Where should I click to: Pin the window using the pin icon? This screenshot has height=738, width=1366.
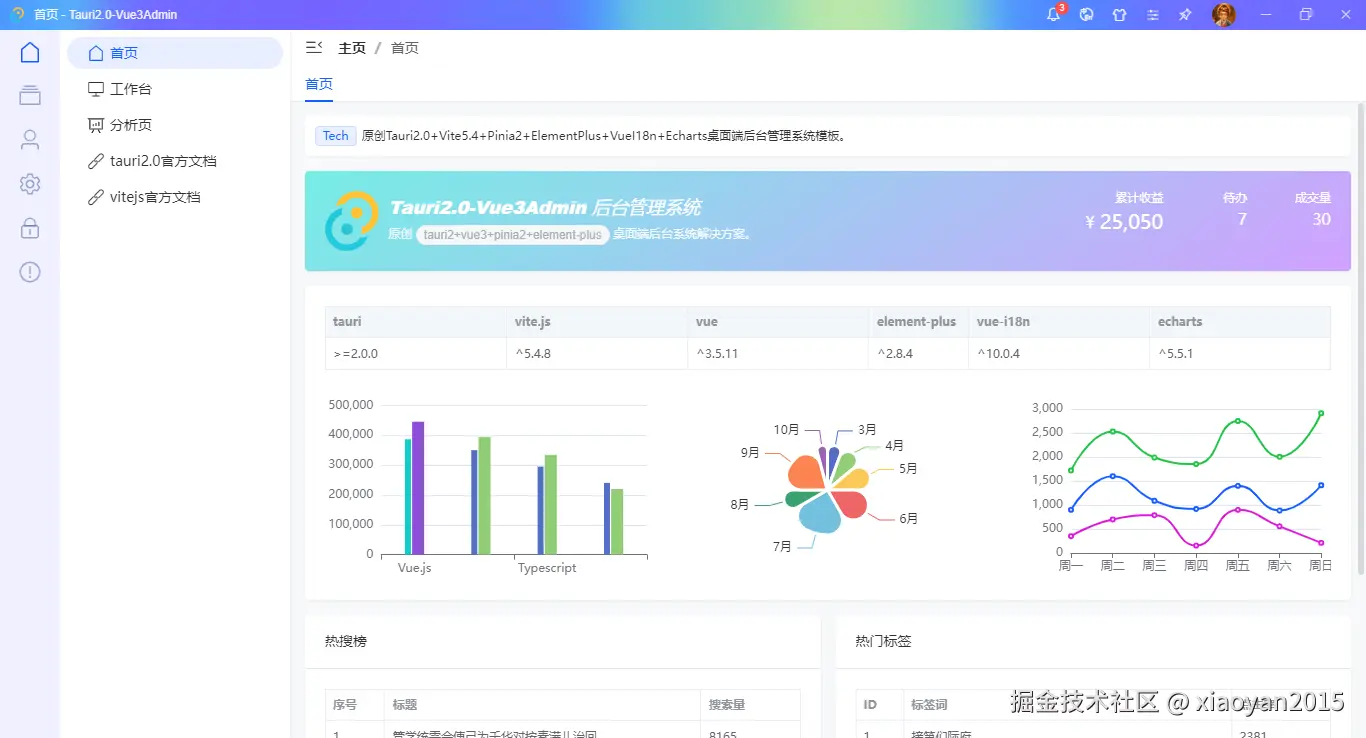tap(1185, 15)
